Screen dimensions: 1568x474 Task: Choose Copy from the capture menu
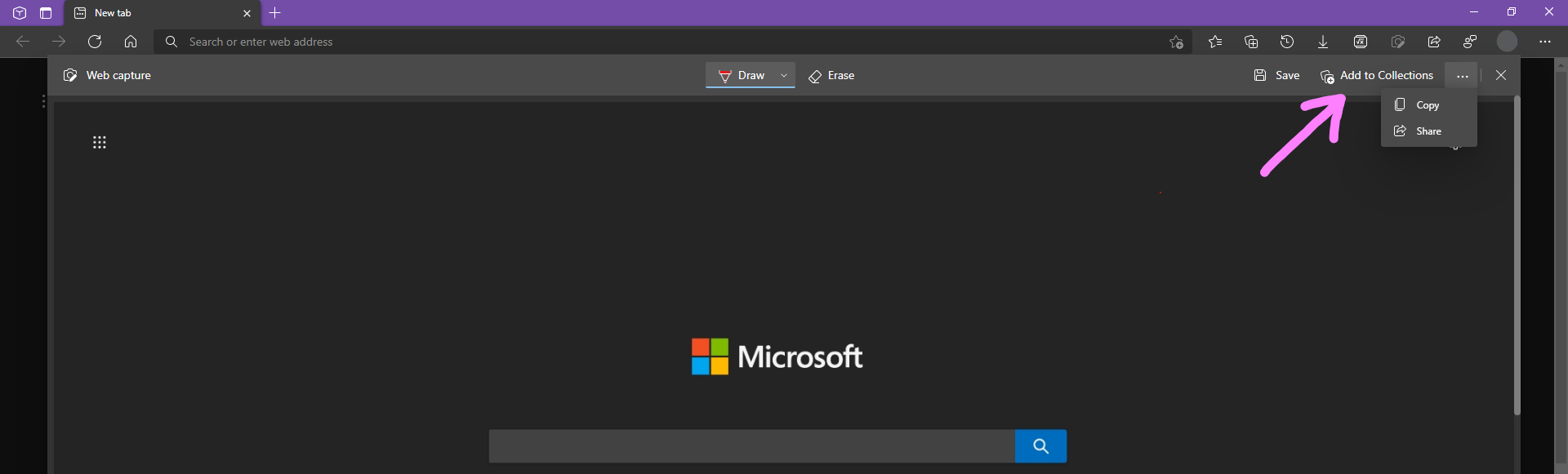tap(1429, 105)
